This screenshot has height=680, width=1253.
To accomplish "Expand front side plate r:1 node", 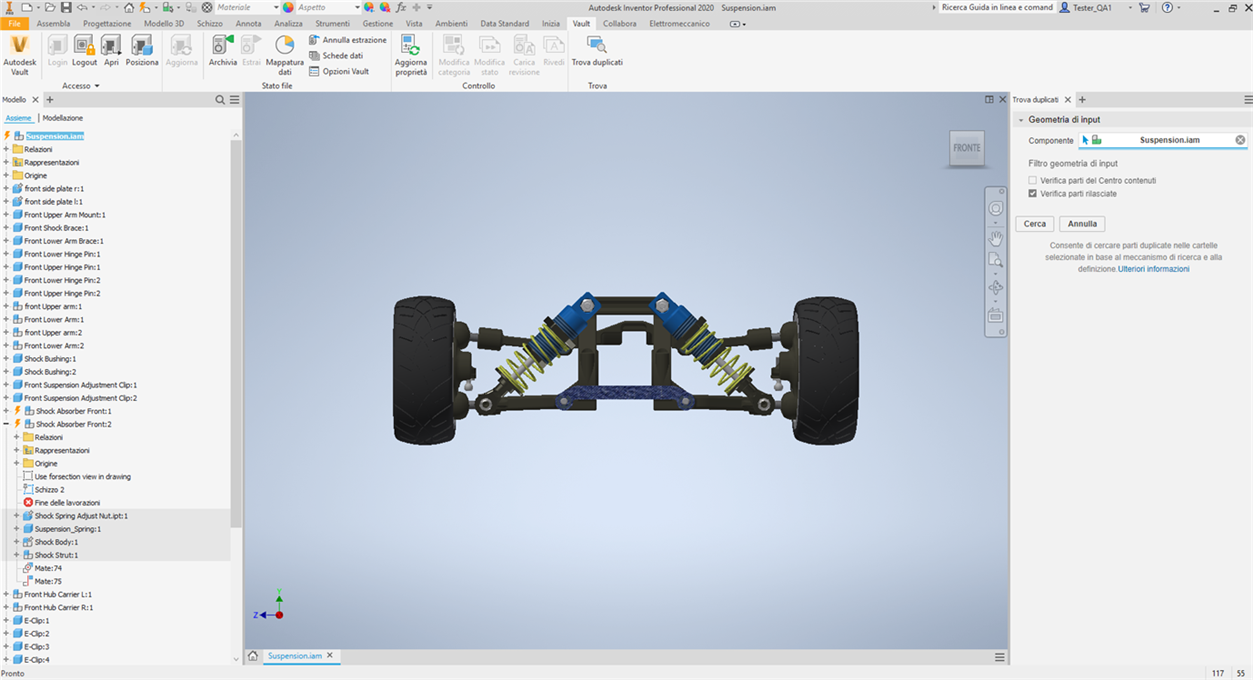I will 6,188.
